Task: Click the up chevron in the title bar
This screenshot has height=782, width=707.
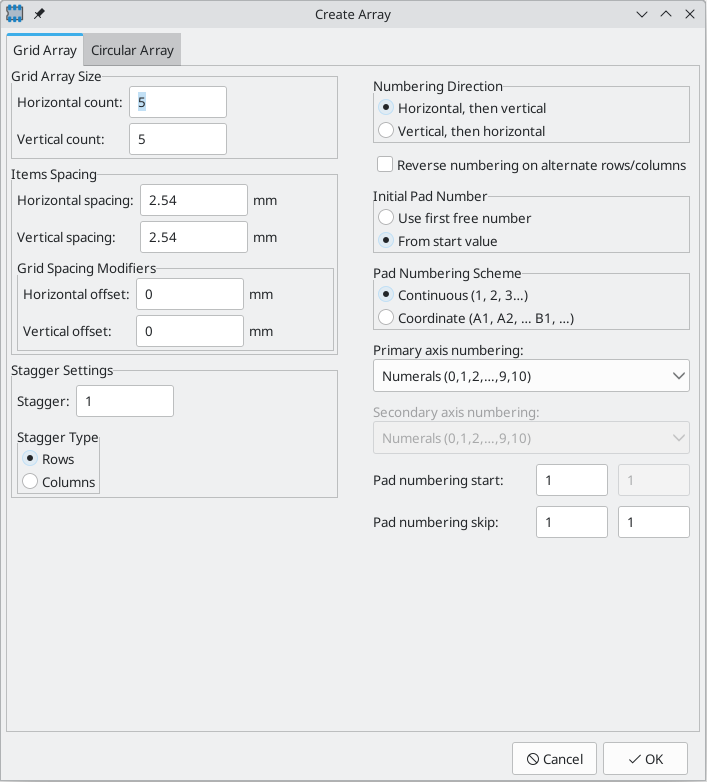Action: pos(666,14)
